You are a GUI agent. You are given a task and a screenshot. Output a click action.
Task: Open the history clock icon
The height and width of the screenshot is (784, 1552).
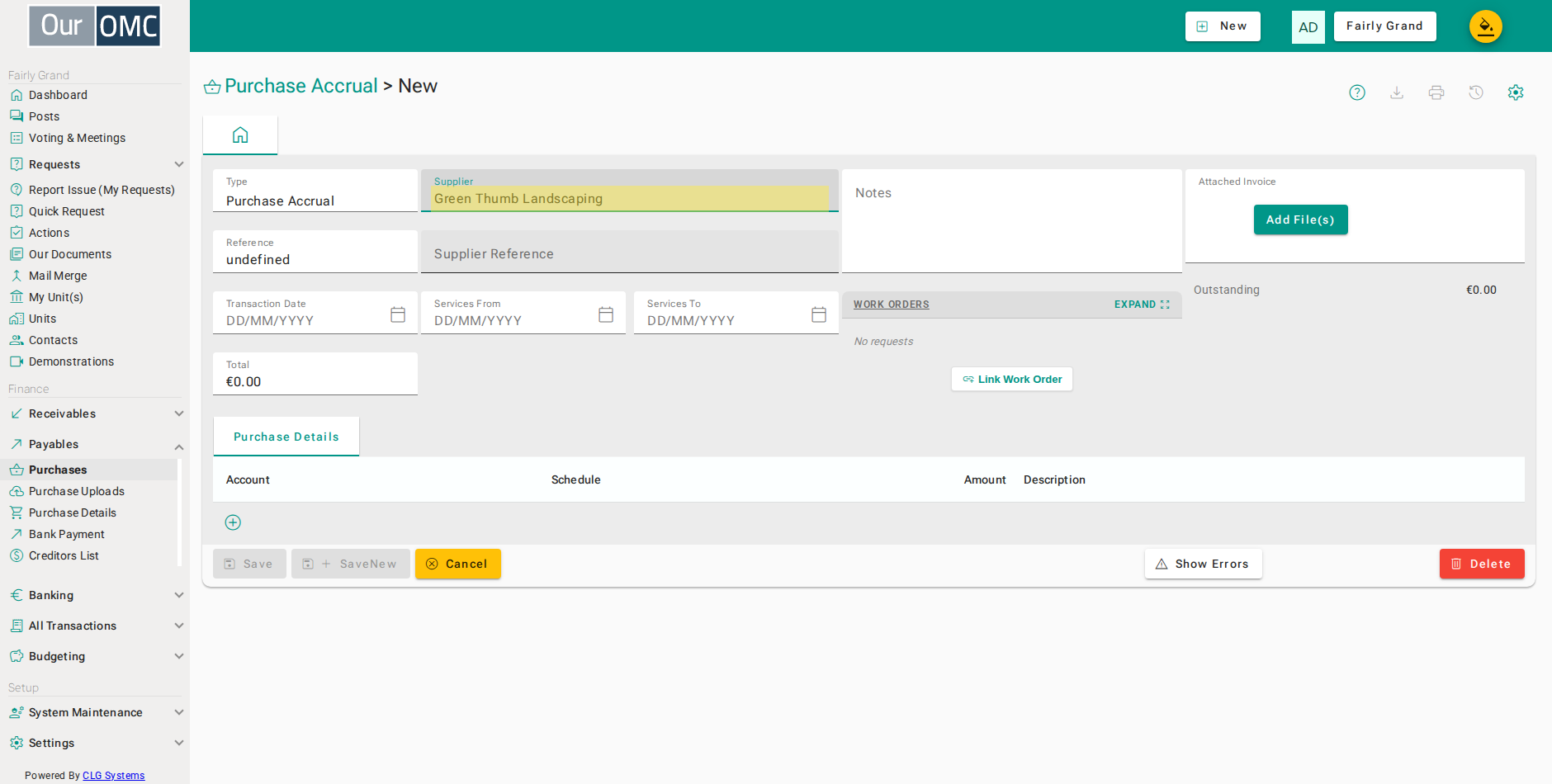pos(1476,92)
